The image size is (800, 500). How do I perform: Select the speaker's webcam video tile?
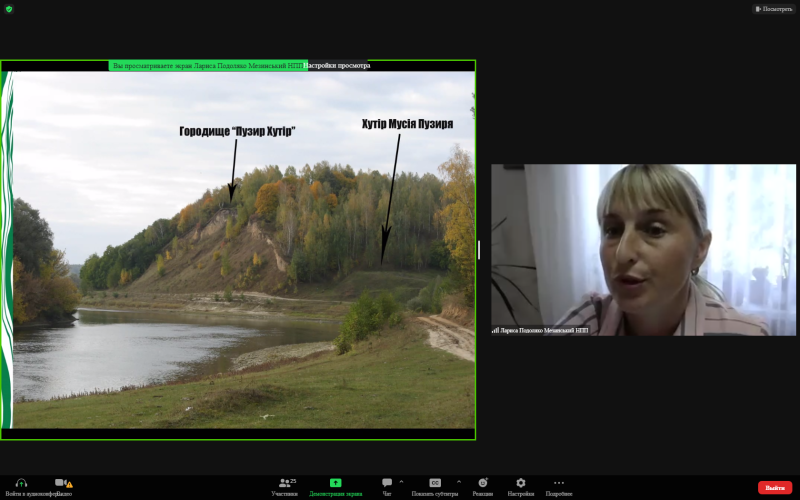tap(643, 250)
